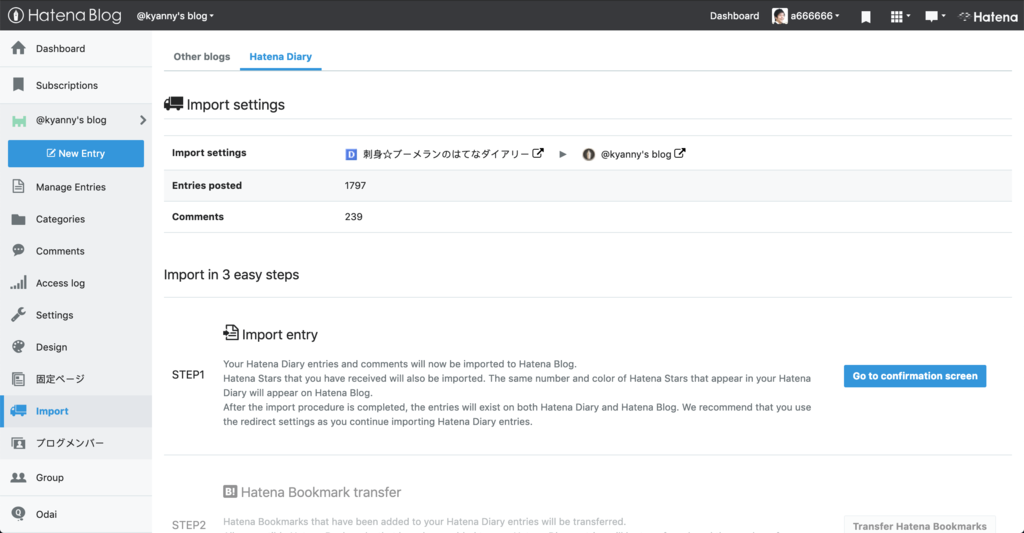
Task: Click the Subscriptions bookmark icon
Action: click(x=18, y=84)
